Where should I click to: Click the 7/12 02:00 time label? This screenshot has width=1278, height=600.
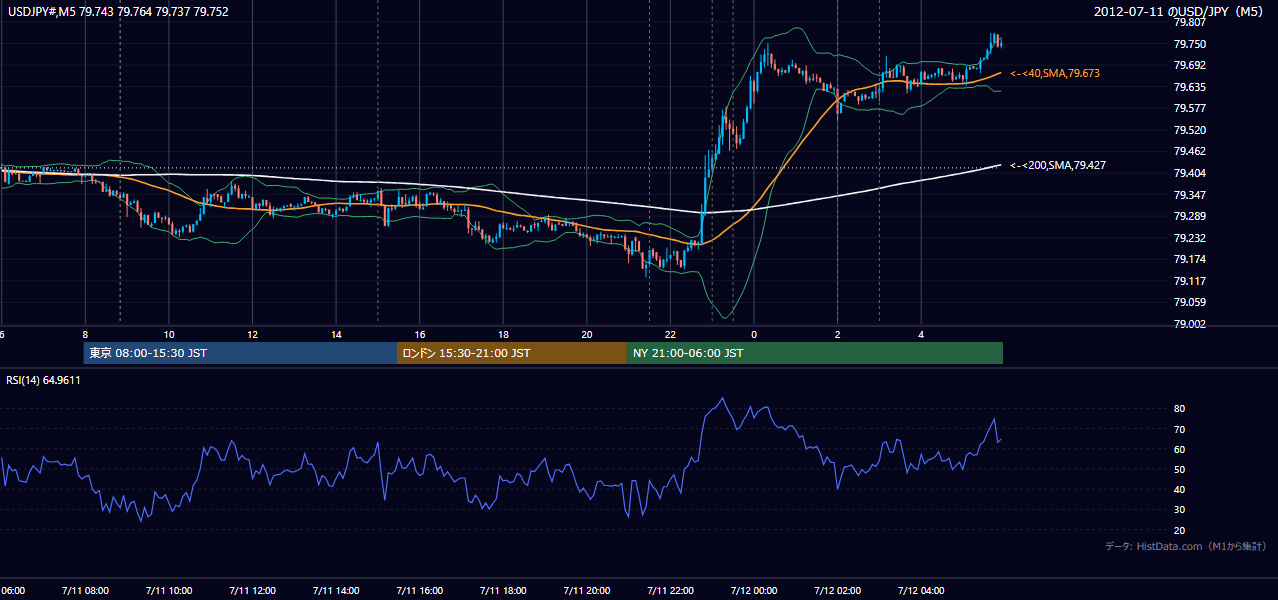click(x=838, y=590)
